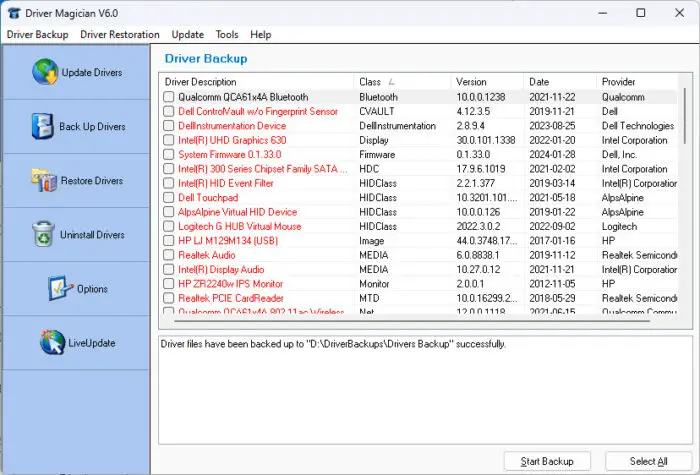This screenshot has height=475, width=700.
Task: Click the Restore Drivers folder icon
Action: [44, 180]
